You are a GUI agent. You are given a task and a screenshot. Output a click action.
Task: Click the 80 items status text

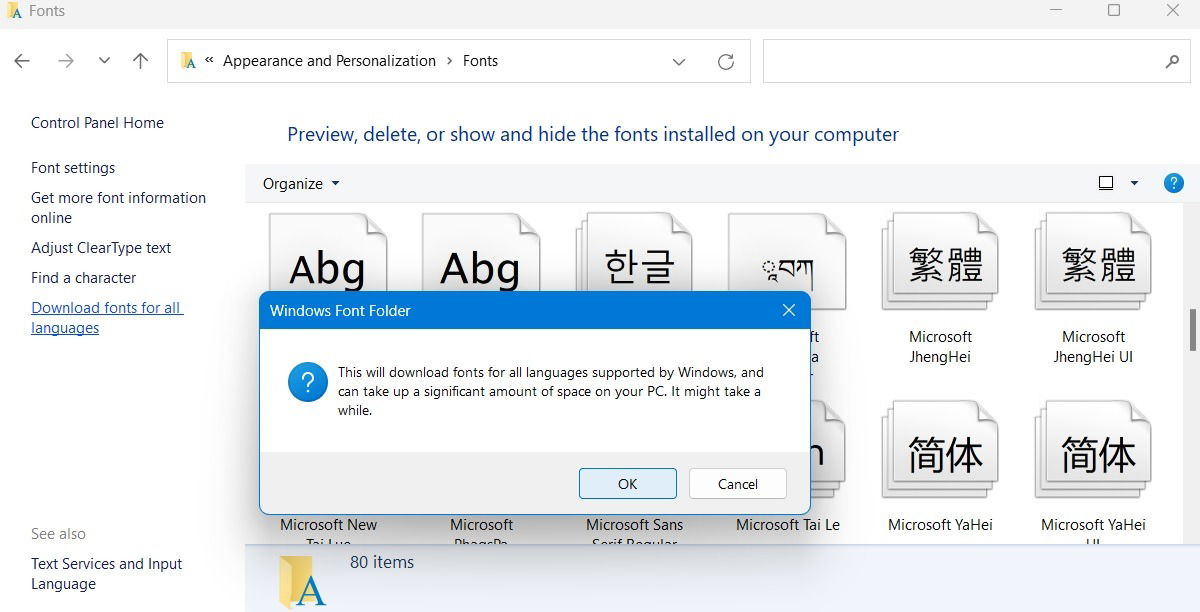coord(382,563)
